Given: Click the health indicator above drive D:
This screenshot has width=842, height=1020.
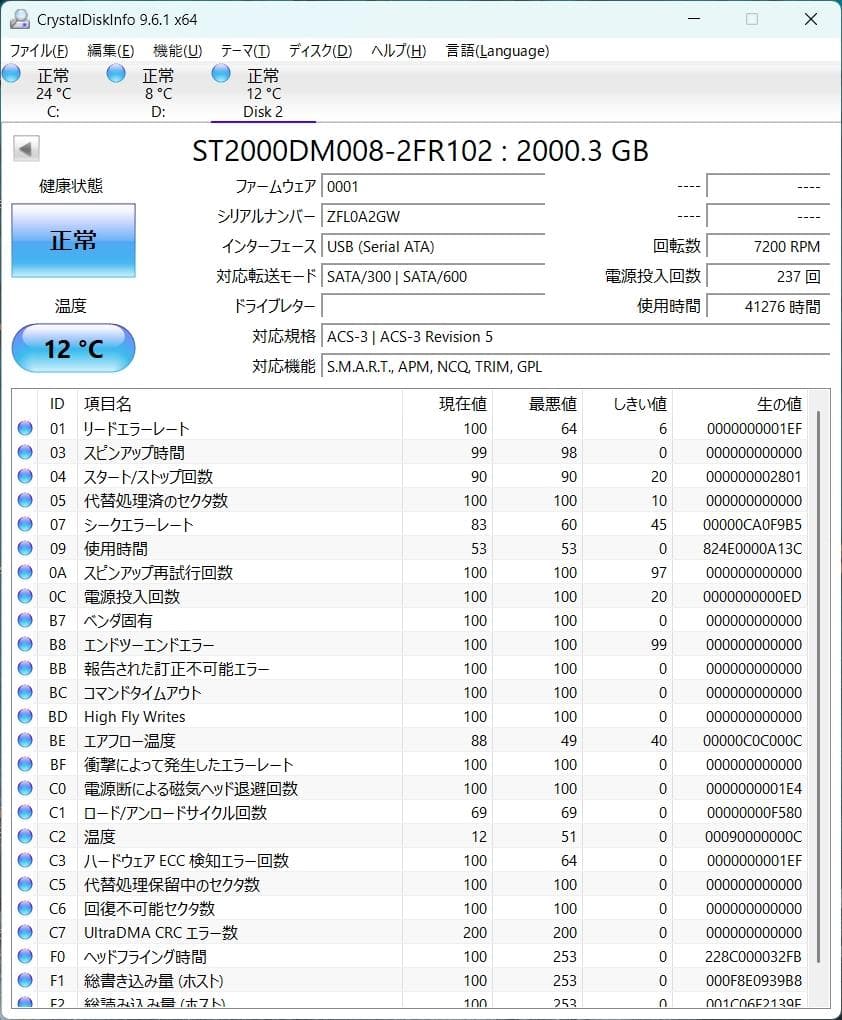Looking at the screenshot, I should tap(115, 72).
